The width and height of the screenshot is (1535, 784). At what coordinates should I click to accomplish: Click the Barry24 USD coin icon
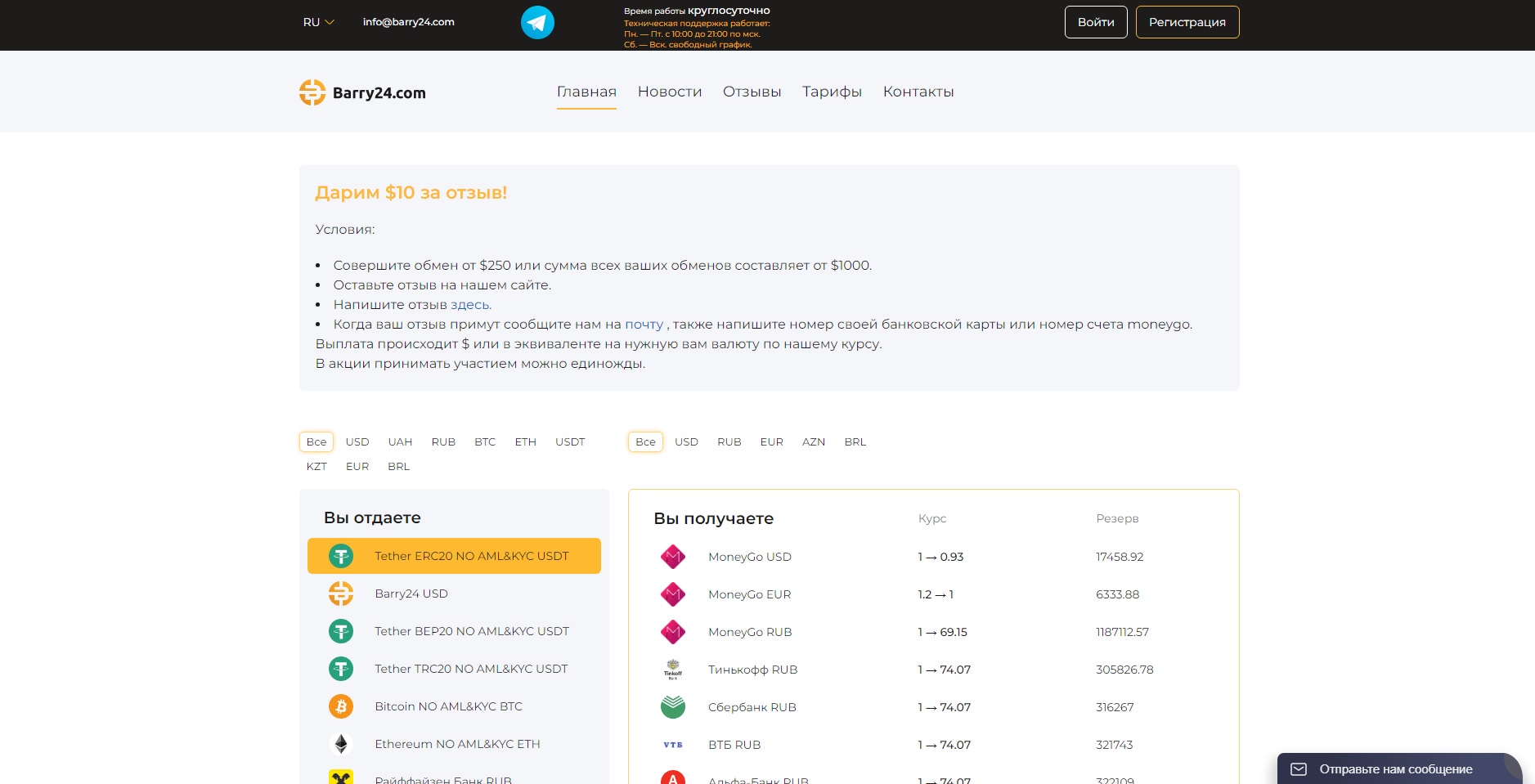[x=341, y=594]
